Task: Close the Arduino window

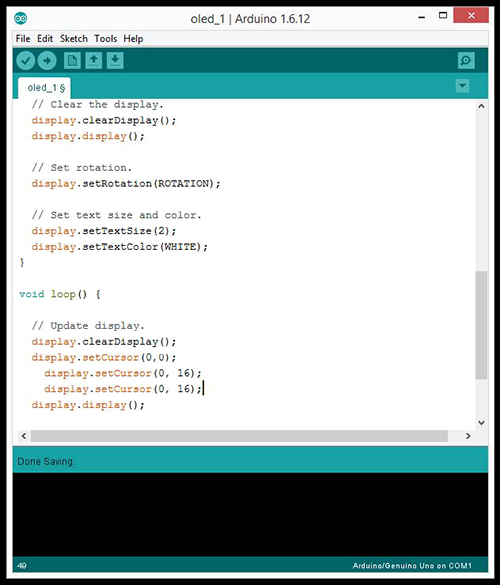Action: [471, 16]
